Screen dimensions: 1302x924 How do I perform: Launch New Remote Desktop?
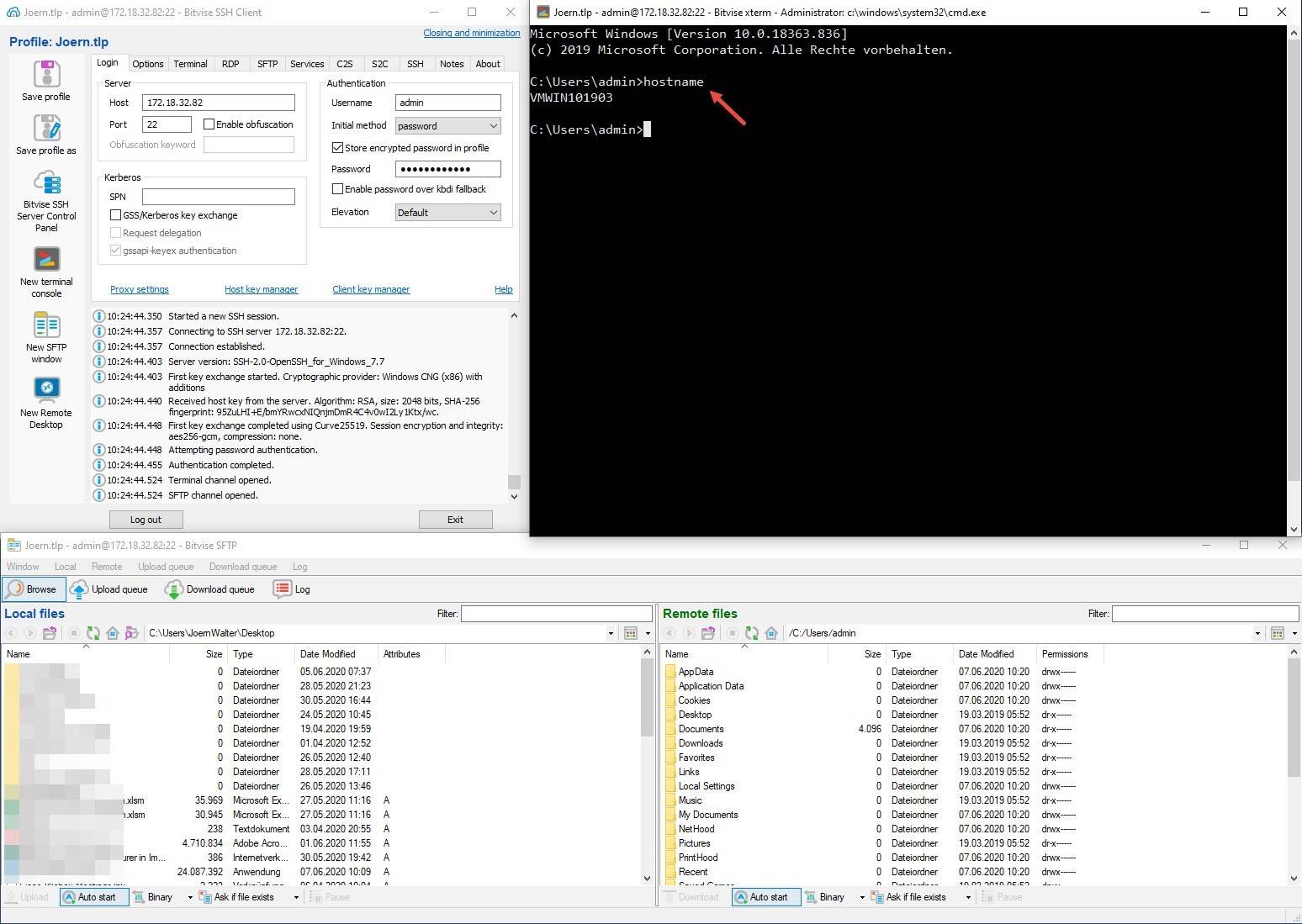pyautogui.click(x=46, y=390)
